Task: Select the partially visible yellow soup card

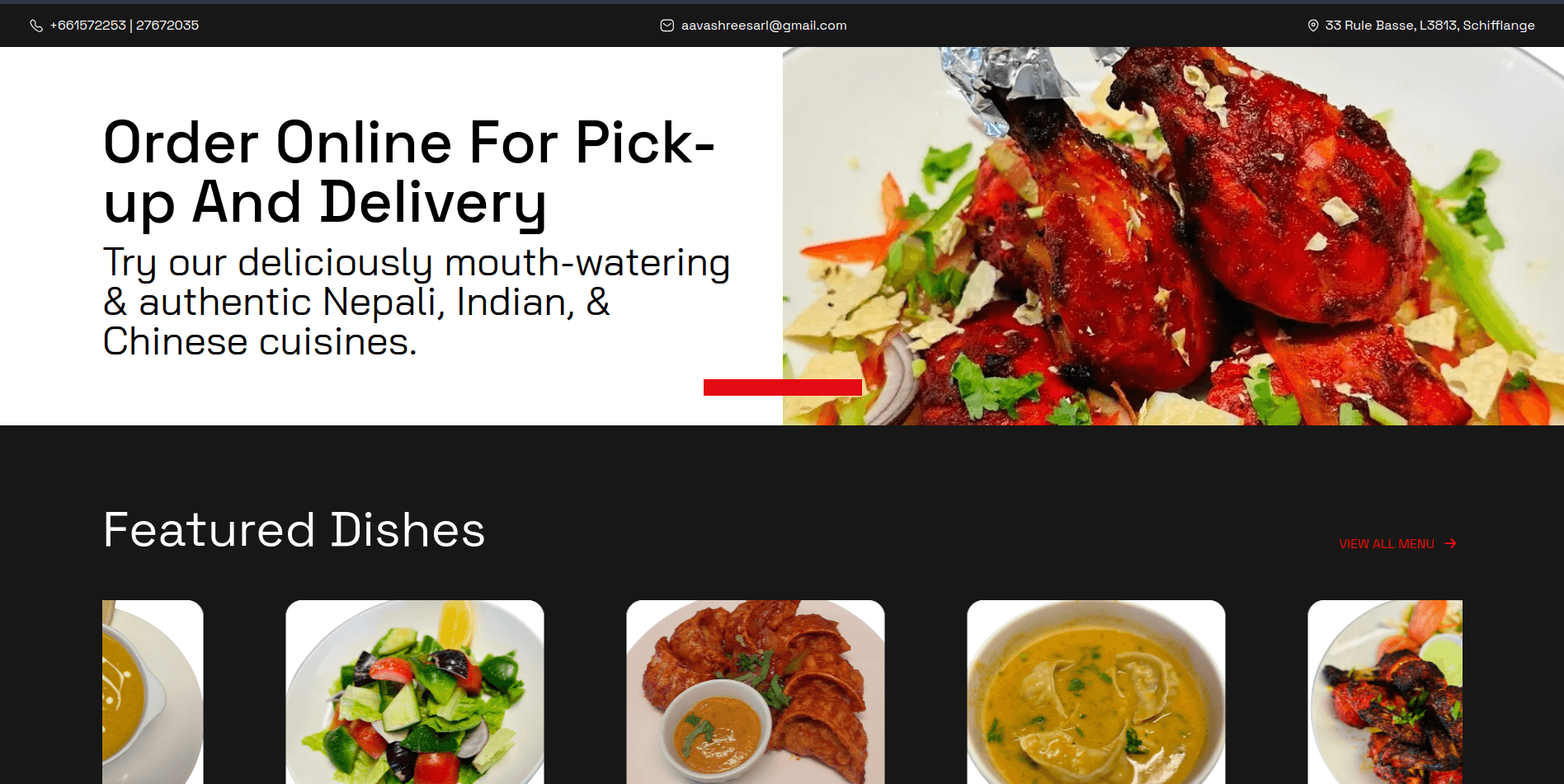Action: coord(153,692)
